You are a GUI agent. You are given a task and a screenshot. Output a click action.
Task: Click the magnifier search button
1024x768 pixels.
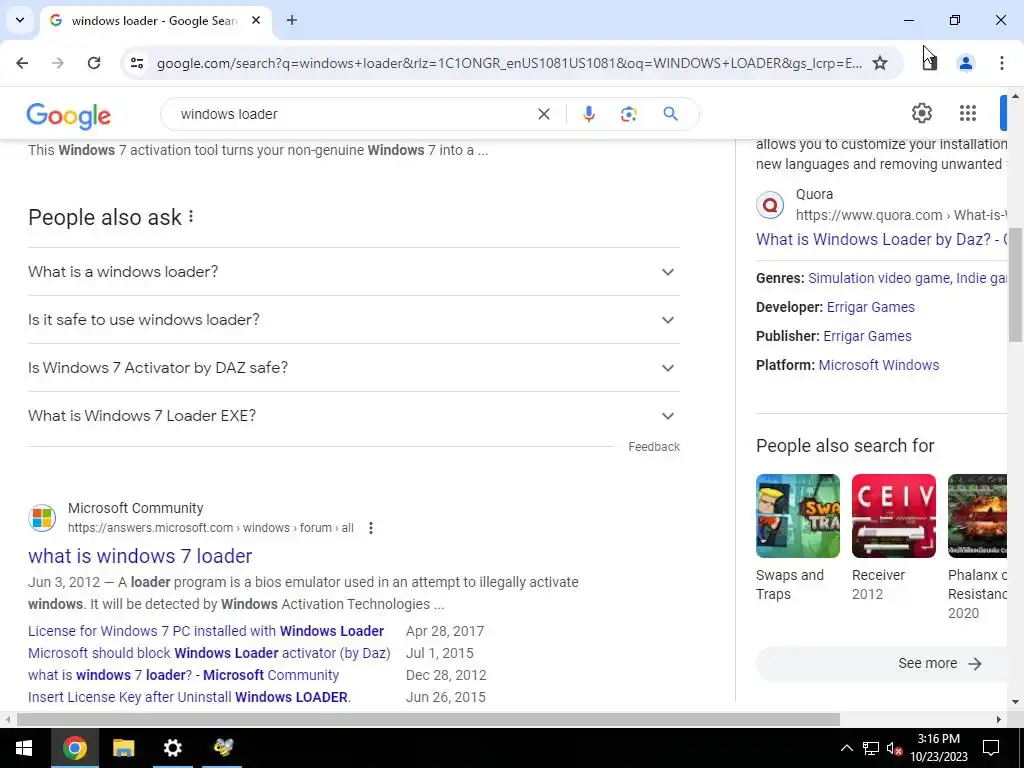tap(670, 114)
